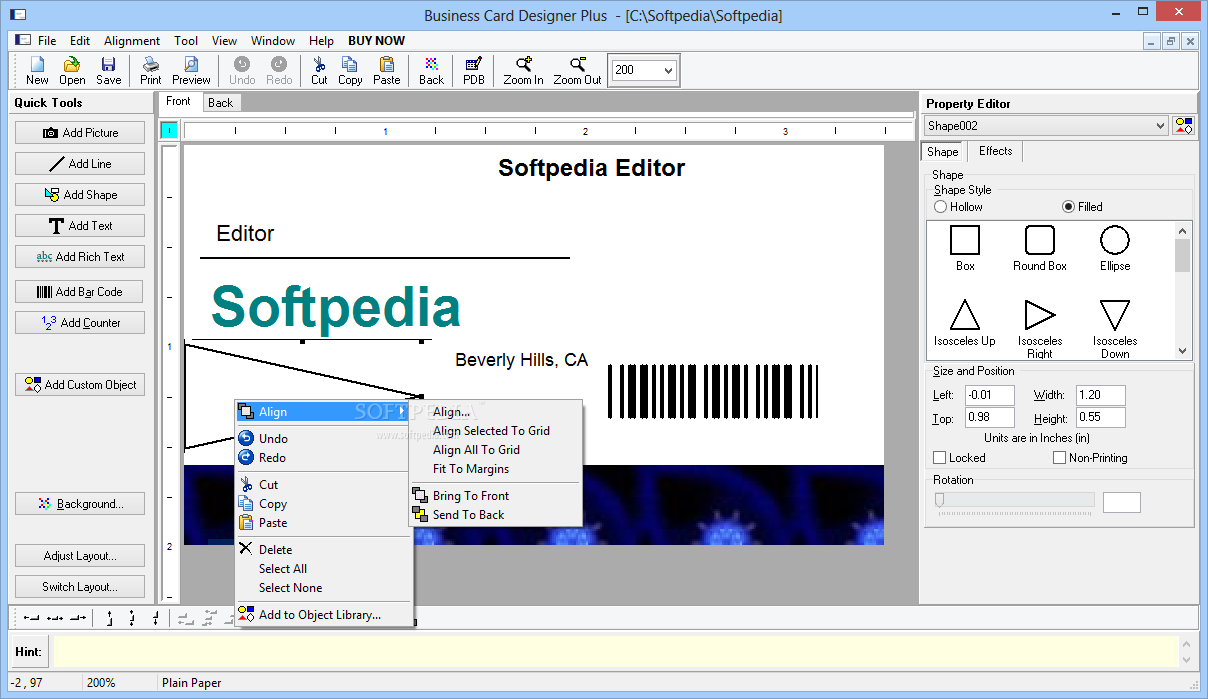Choose the Ellipse shape style

(x=1115, y=247)
